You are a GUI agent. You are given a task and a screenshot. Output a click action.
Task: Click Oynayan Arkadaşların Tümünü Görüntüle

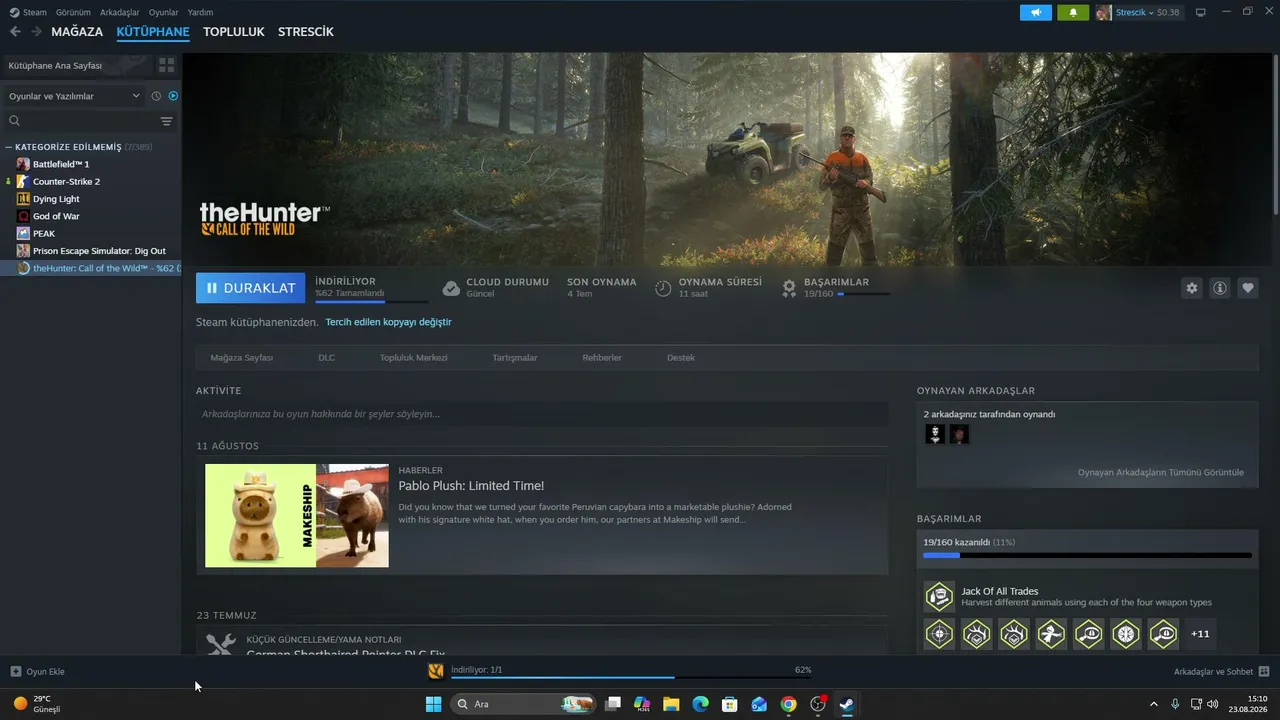coord(1161,472)
